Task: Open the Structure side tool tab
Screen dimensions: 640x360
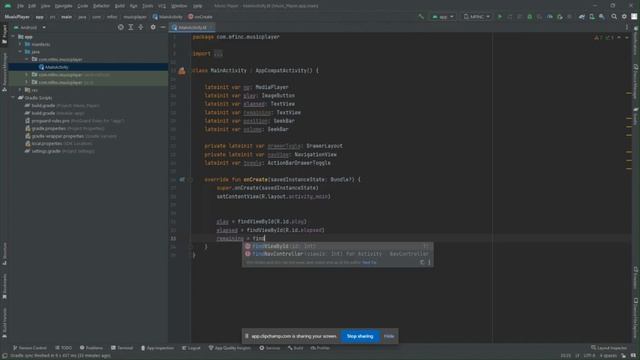Action: coord(4,254)
